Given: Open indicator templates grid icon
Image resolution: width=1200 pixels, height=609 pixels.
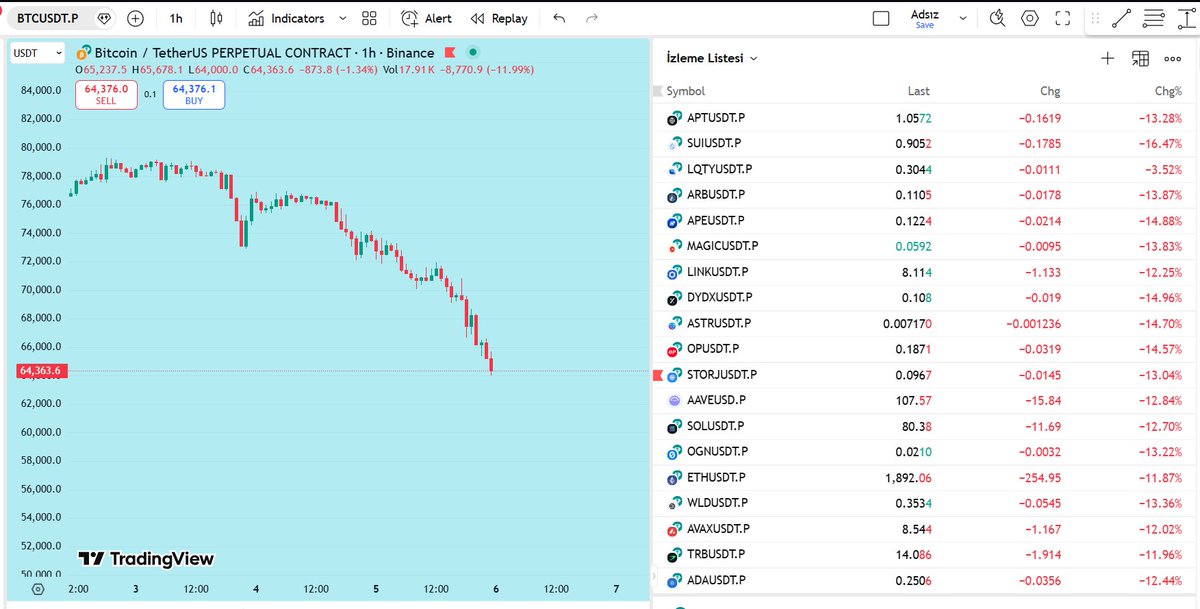Looking at the screenshot, I should (368, 18).
